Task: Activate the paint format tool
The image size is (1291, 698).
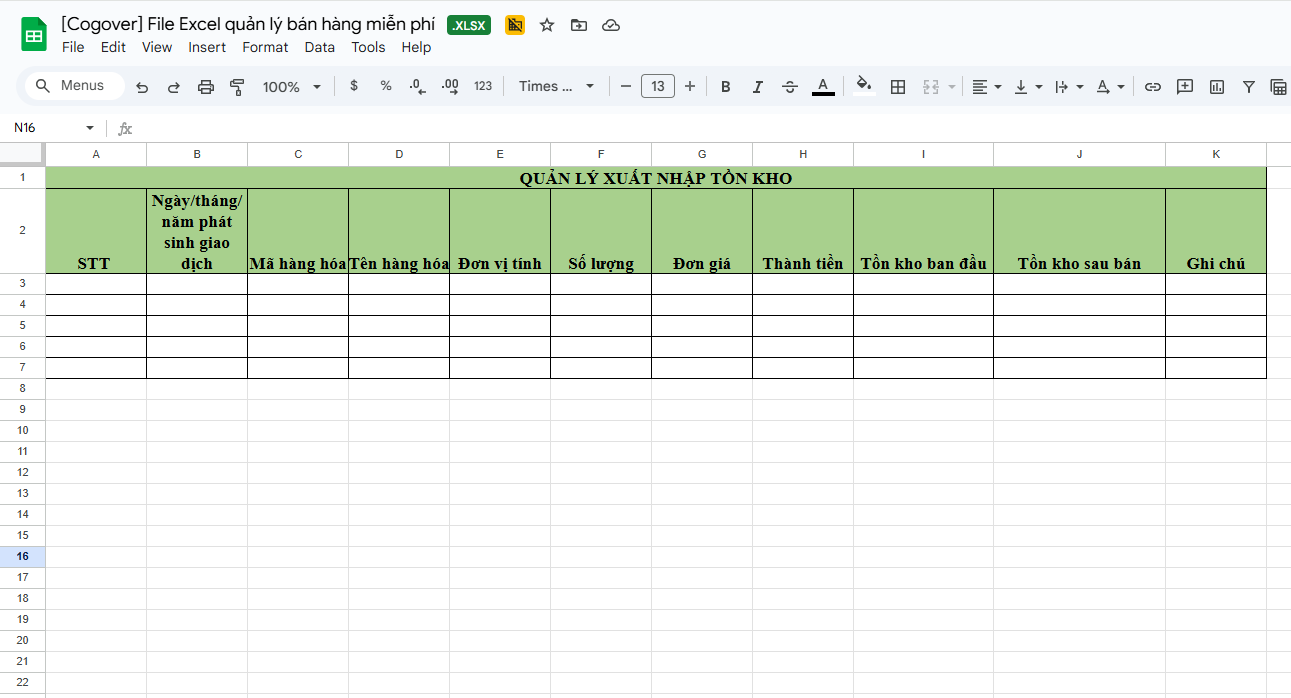Action: 237,87
